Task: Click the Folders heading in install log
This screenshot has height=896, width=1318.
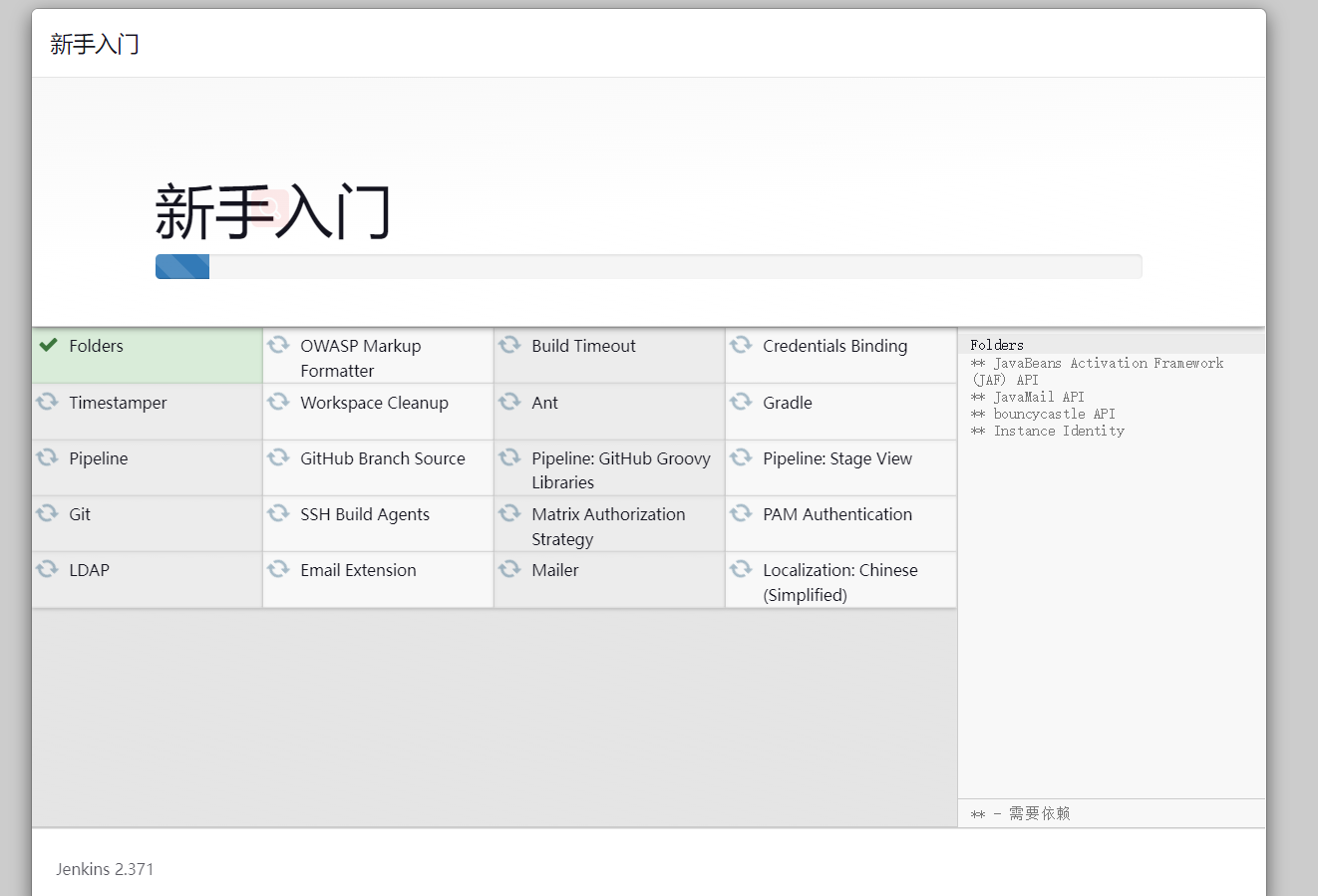Action: pos(997,345)
